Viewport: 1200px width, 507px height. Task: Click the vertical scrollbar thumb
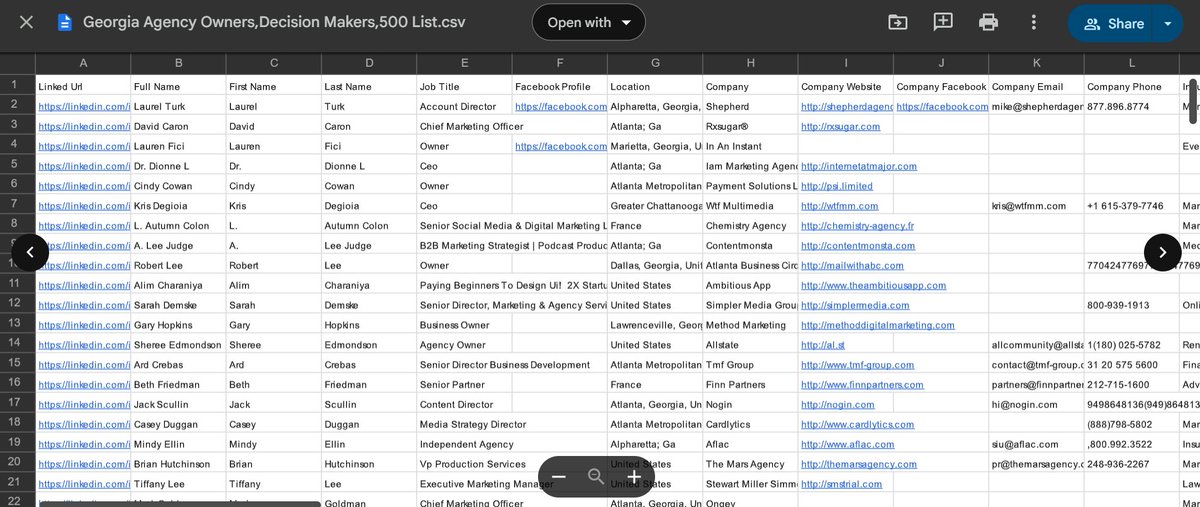coord(1192,100)
